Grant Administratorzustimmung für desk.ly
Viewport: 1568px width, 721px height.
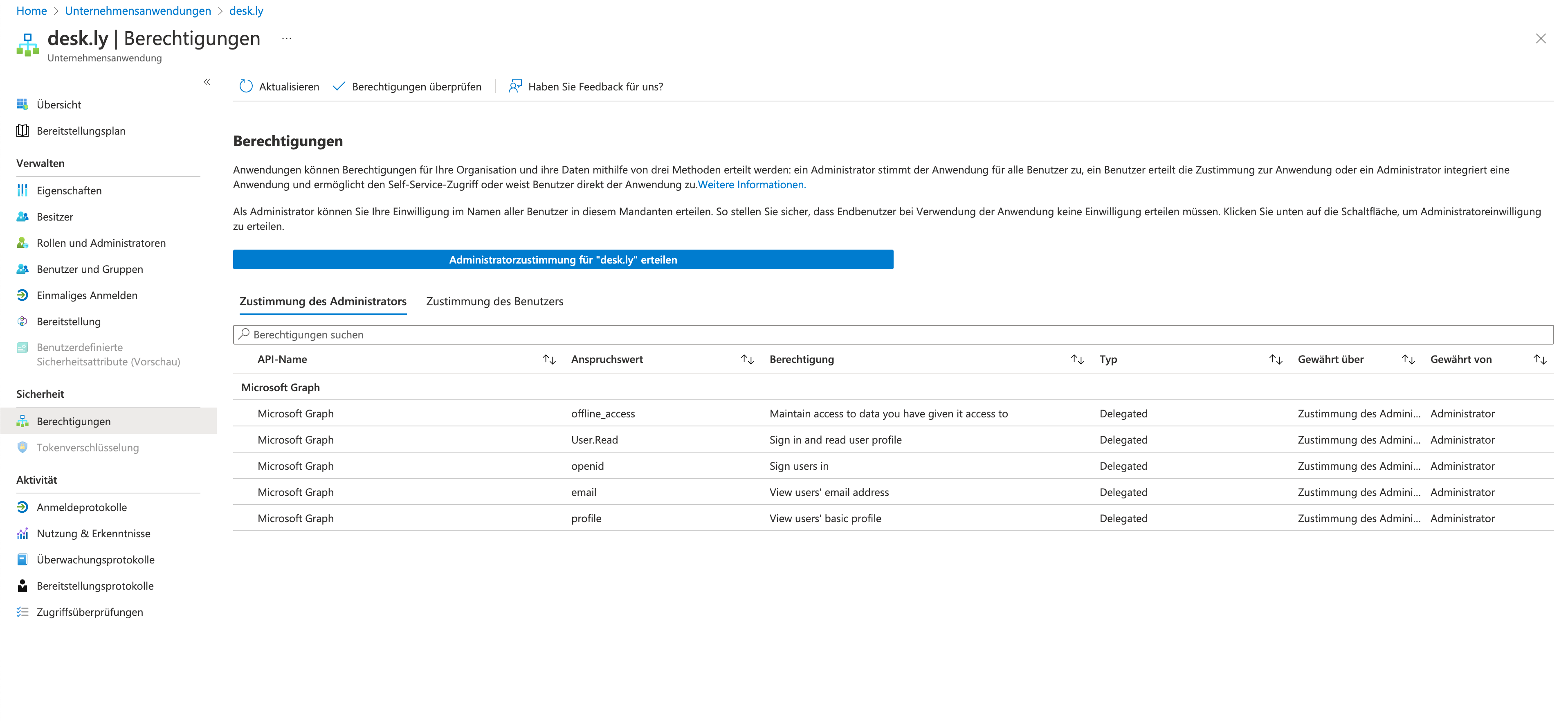click(563, 259)
